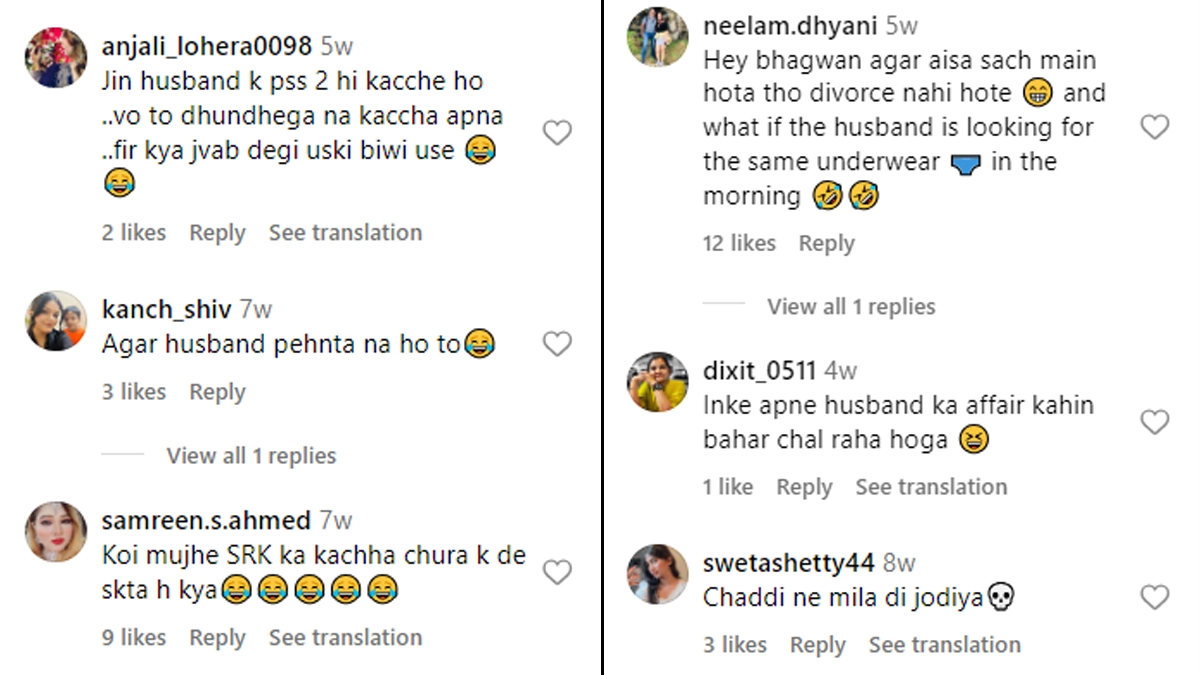
Task: View the 12 likes on neelam.dhyani's comment
Action: coord(739,244)
